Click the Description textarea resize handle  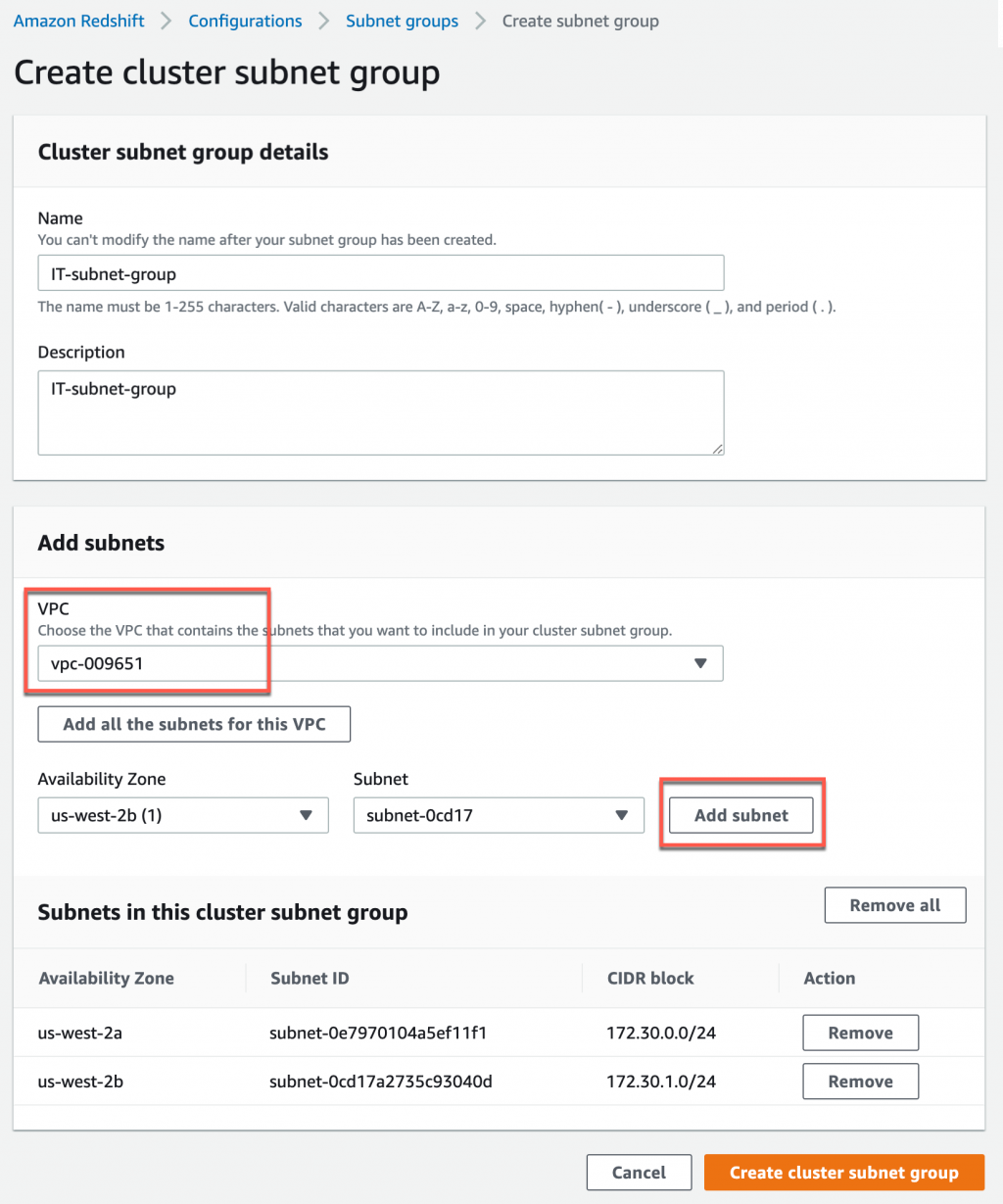tap(718, 449)
